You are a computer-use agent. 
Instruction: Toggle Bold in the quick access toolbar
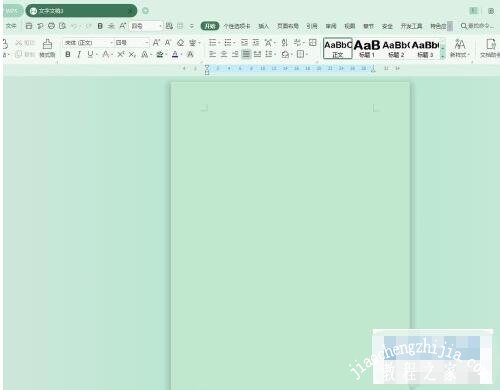click(100, 26)
